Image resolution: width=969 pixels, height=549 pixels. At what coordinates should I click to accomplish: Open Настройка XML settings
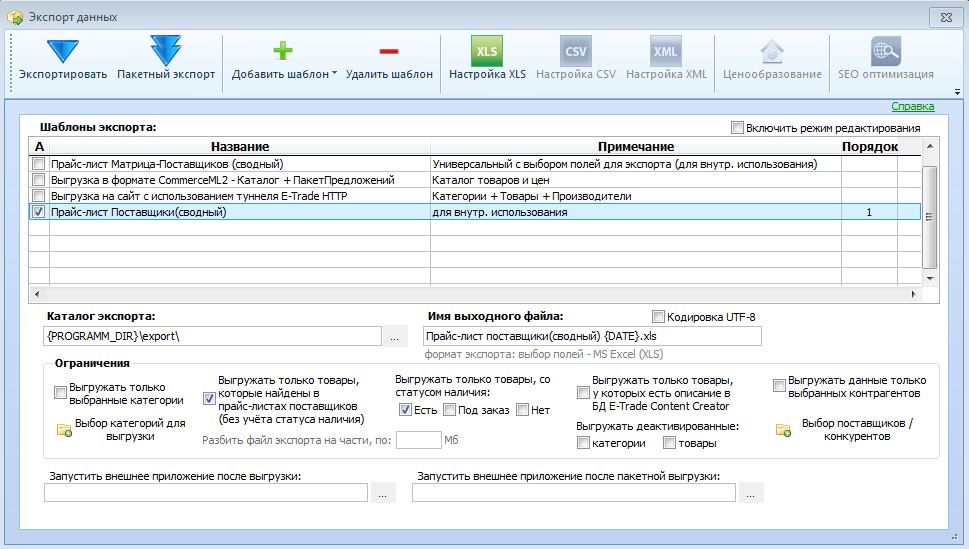tap(666, 59)
